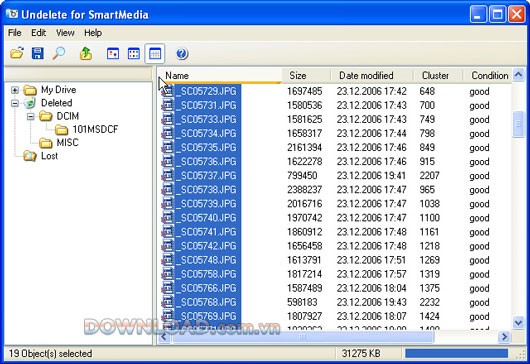Image resolution: width=530 pixels, height=364 pixels.
Task: Sort by the Name column header
Action: 219,75
